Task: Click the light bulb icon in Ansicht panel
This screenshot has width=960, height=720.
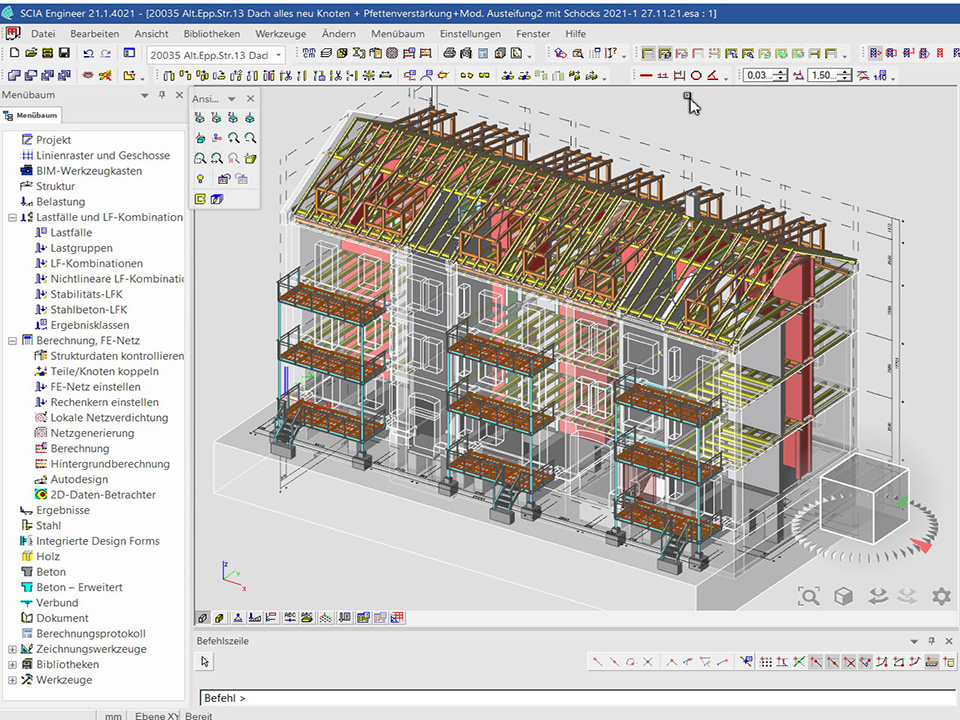Action: 200,179
